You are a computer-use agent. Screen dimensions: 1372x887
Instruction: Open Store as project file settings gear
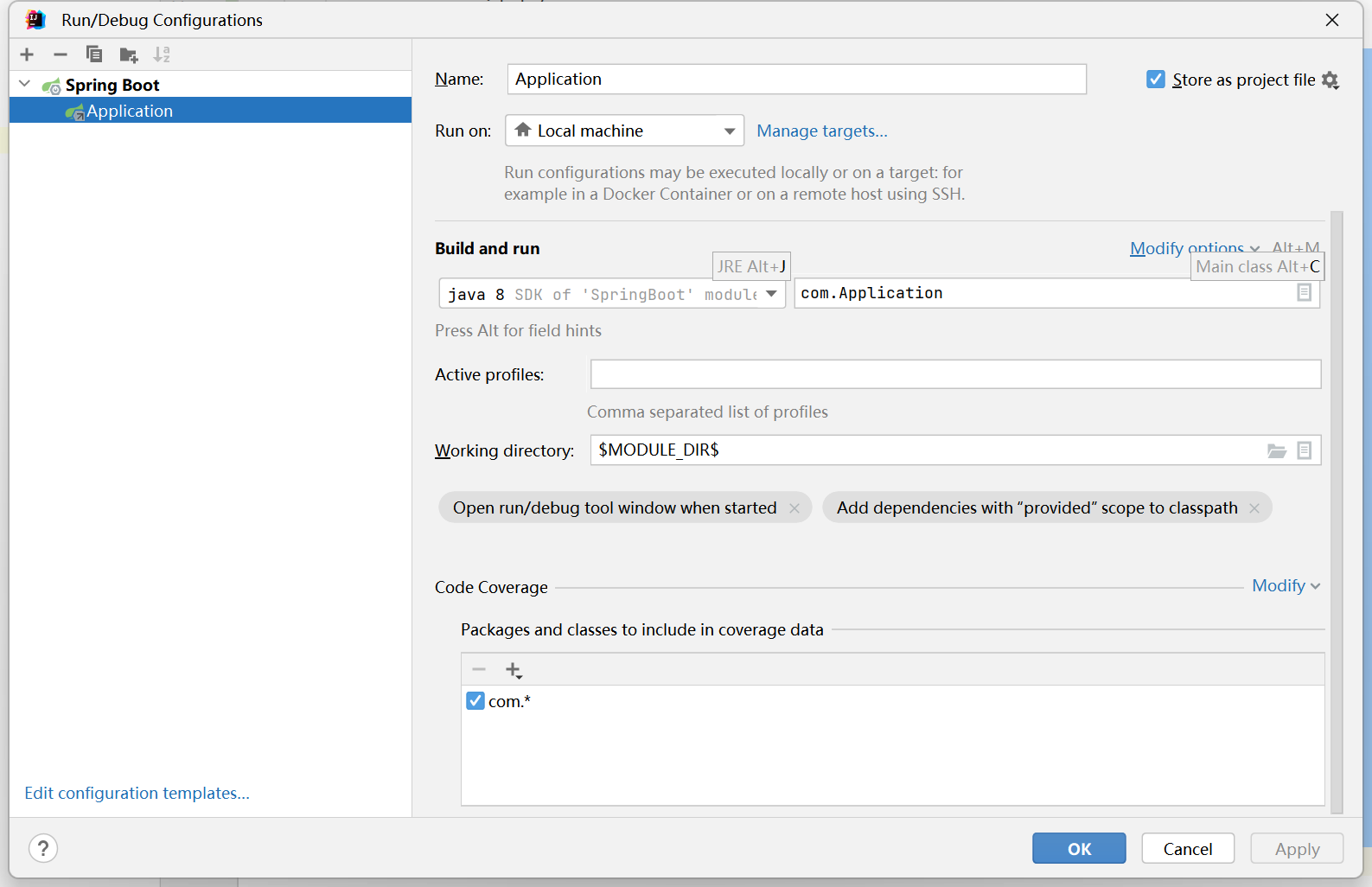pos(1331,80)
